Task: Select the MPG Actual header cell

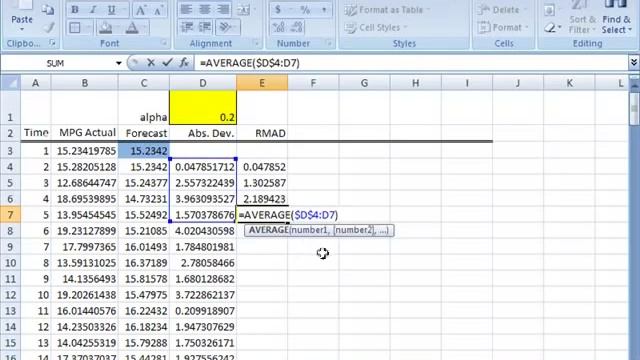Action: tap(85, 133)
